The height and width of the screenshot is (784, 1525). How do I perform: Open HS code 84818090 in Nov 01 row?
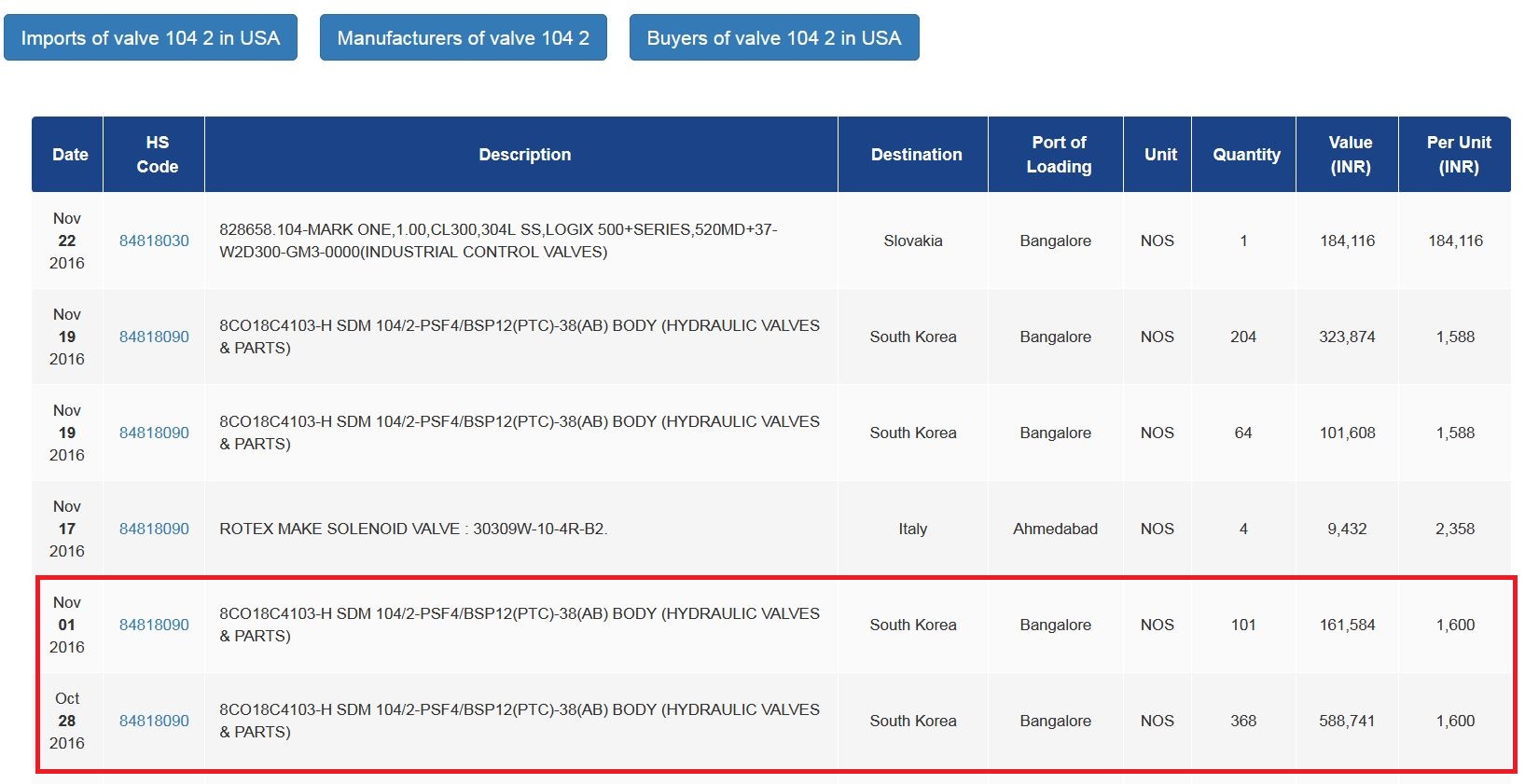(154, 625)
